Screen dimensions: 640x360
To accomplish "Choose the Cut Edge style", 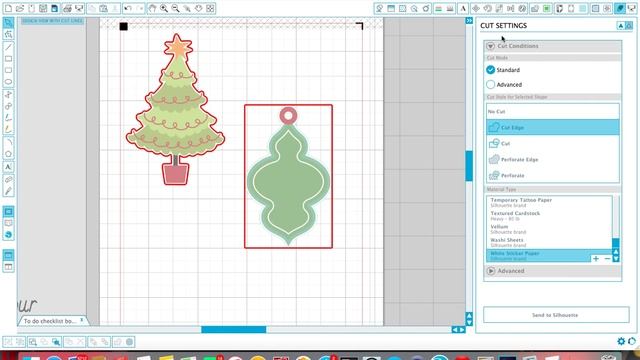I will [553, 127].
